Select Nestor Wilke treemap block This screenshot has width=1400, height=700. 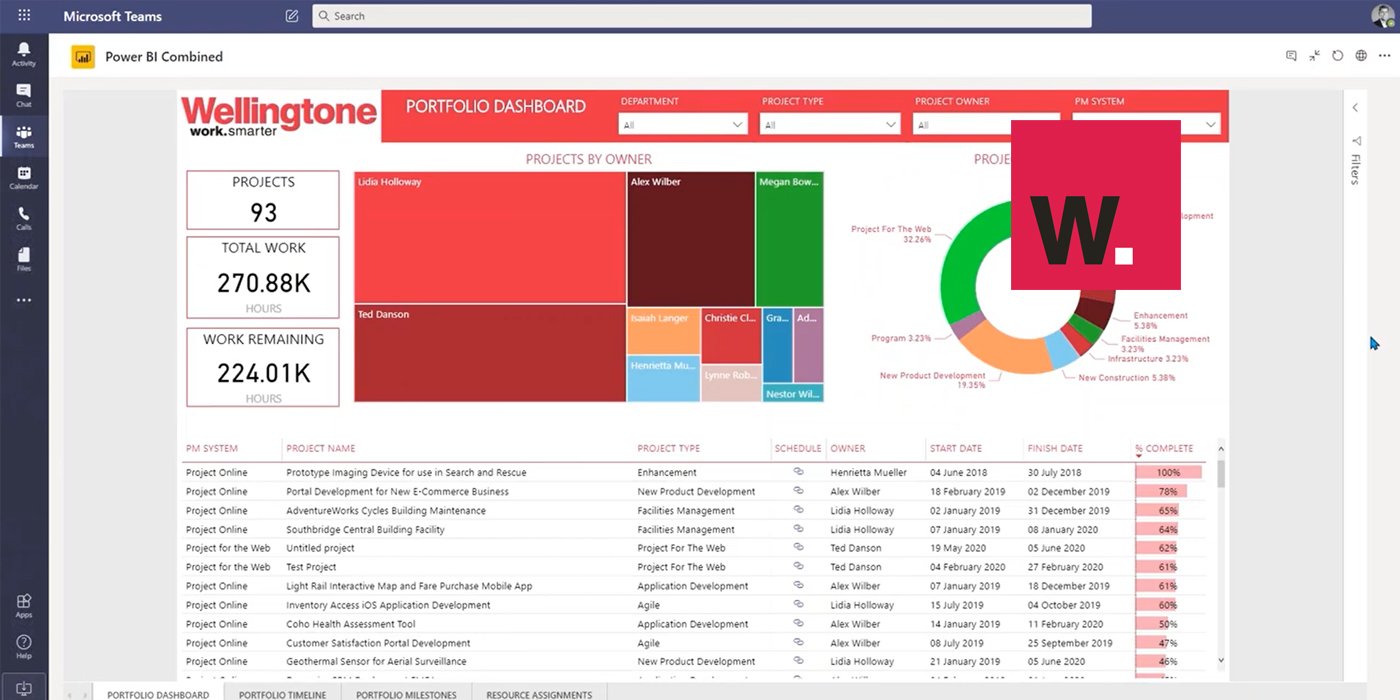[793, 393]
